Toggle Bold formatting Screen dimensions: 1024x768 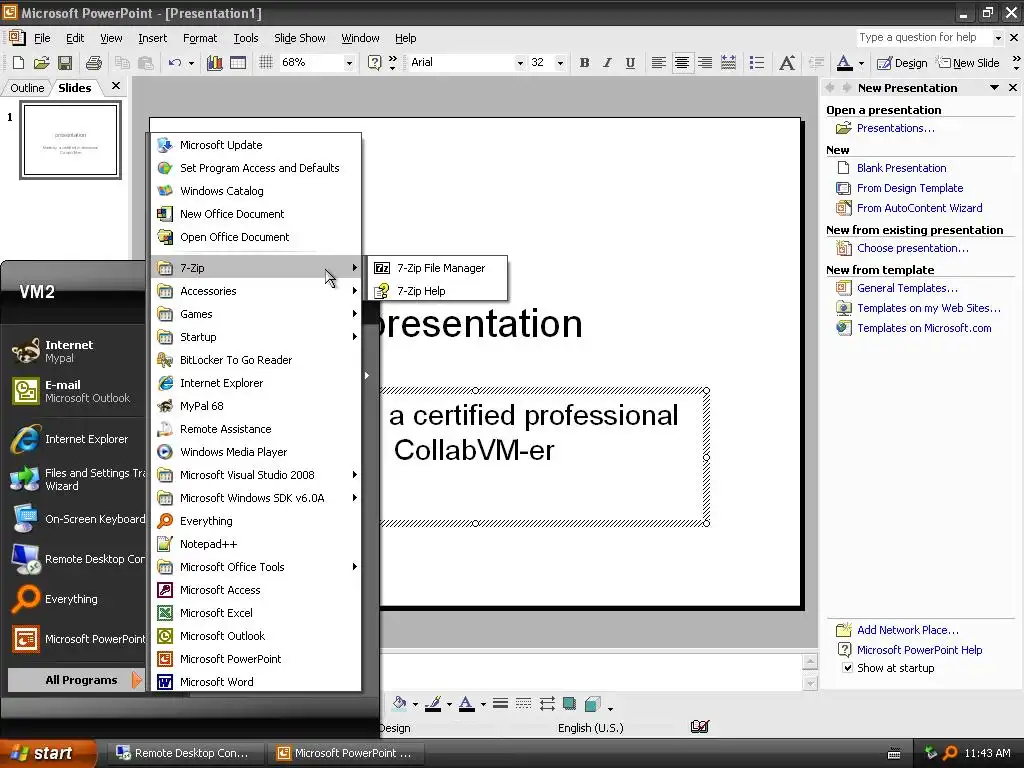584,63
